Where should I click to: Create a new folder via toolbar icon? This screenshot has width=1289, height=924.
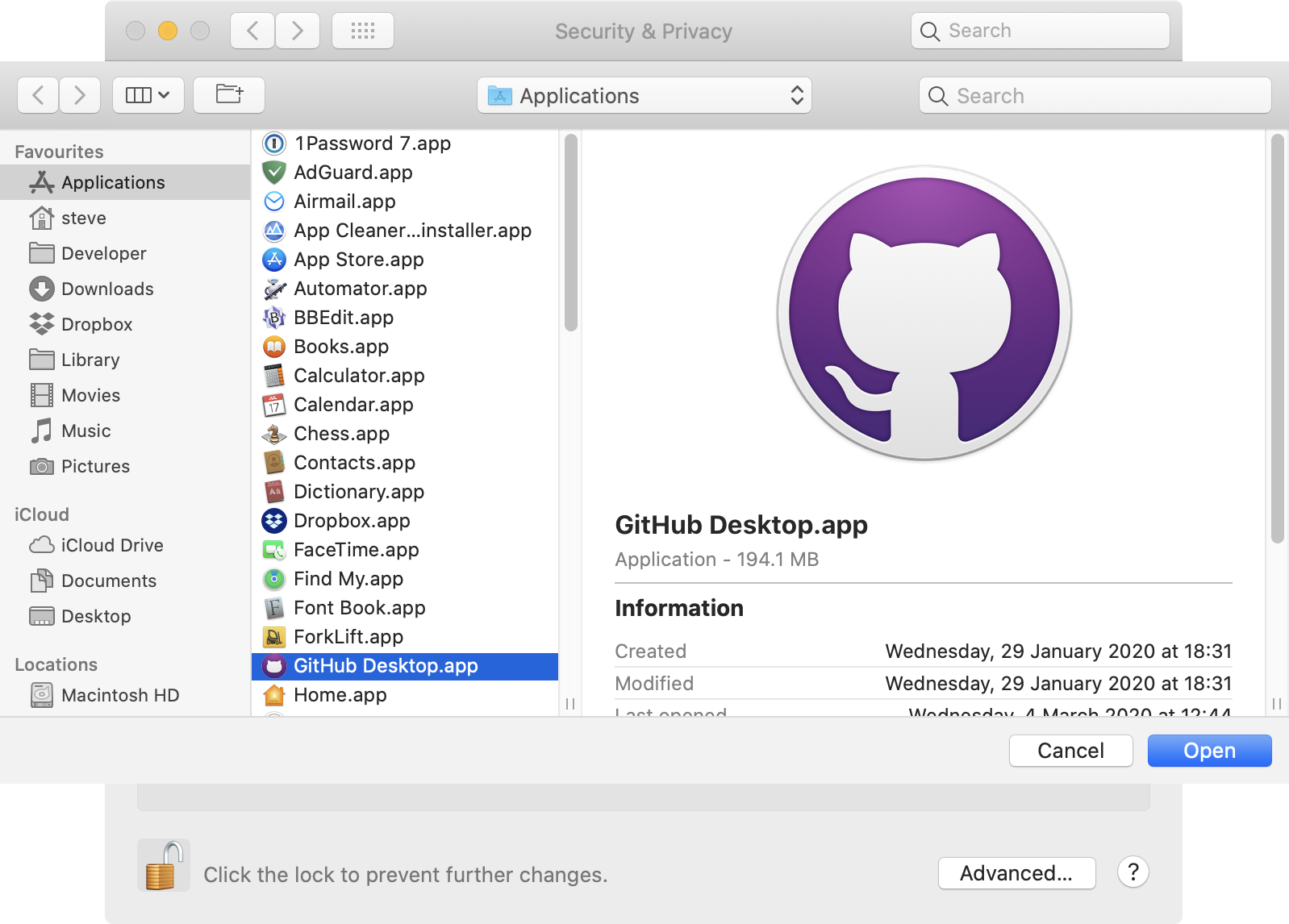click(229, 95)
